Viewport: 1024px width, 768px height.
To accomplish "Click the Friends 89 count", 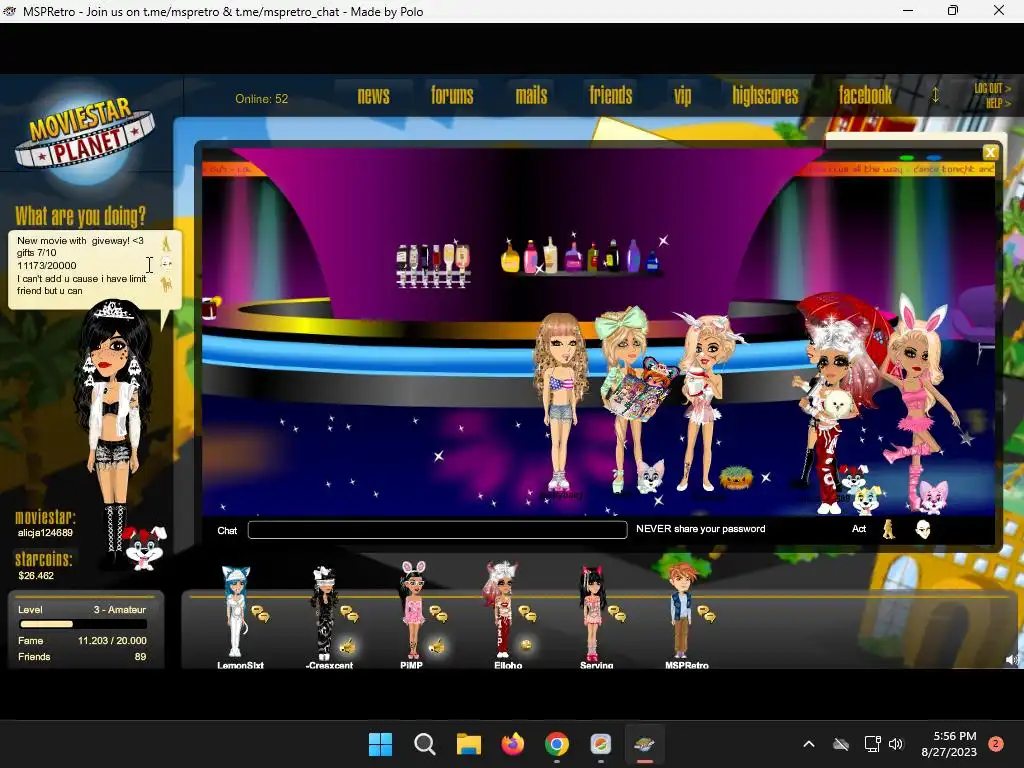I will [82, 656].
